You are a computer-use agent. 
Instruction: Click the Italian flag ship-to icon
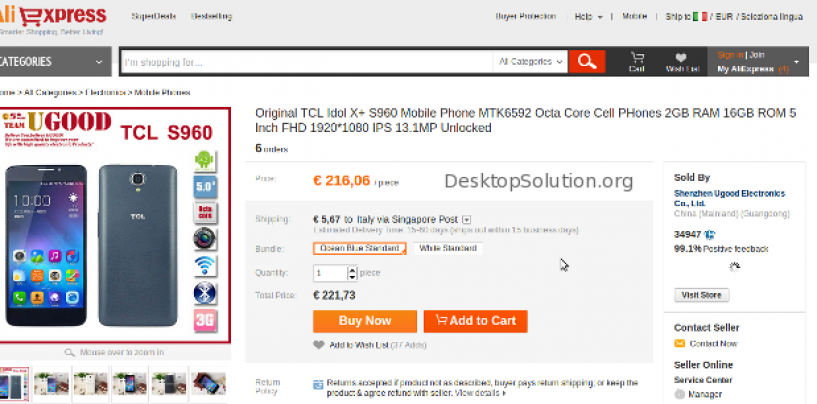(700, 17)
